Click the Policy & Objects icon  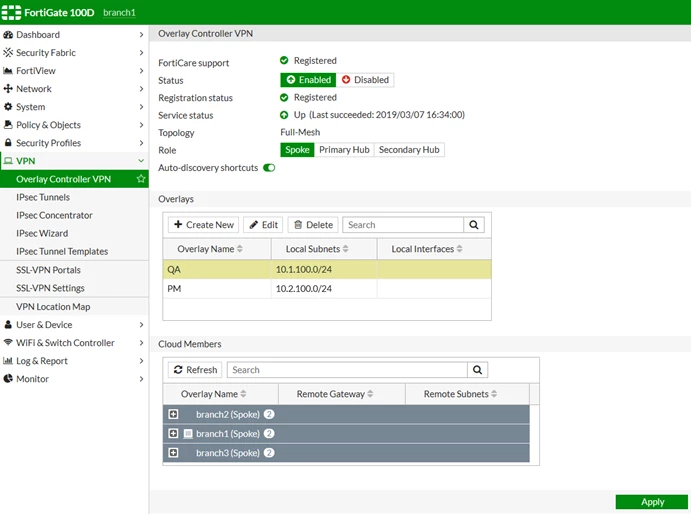(8, 125)
